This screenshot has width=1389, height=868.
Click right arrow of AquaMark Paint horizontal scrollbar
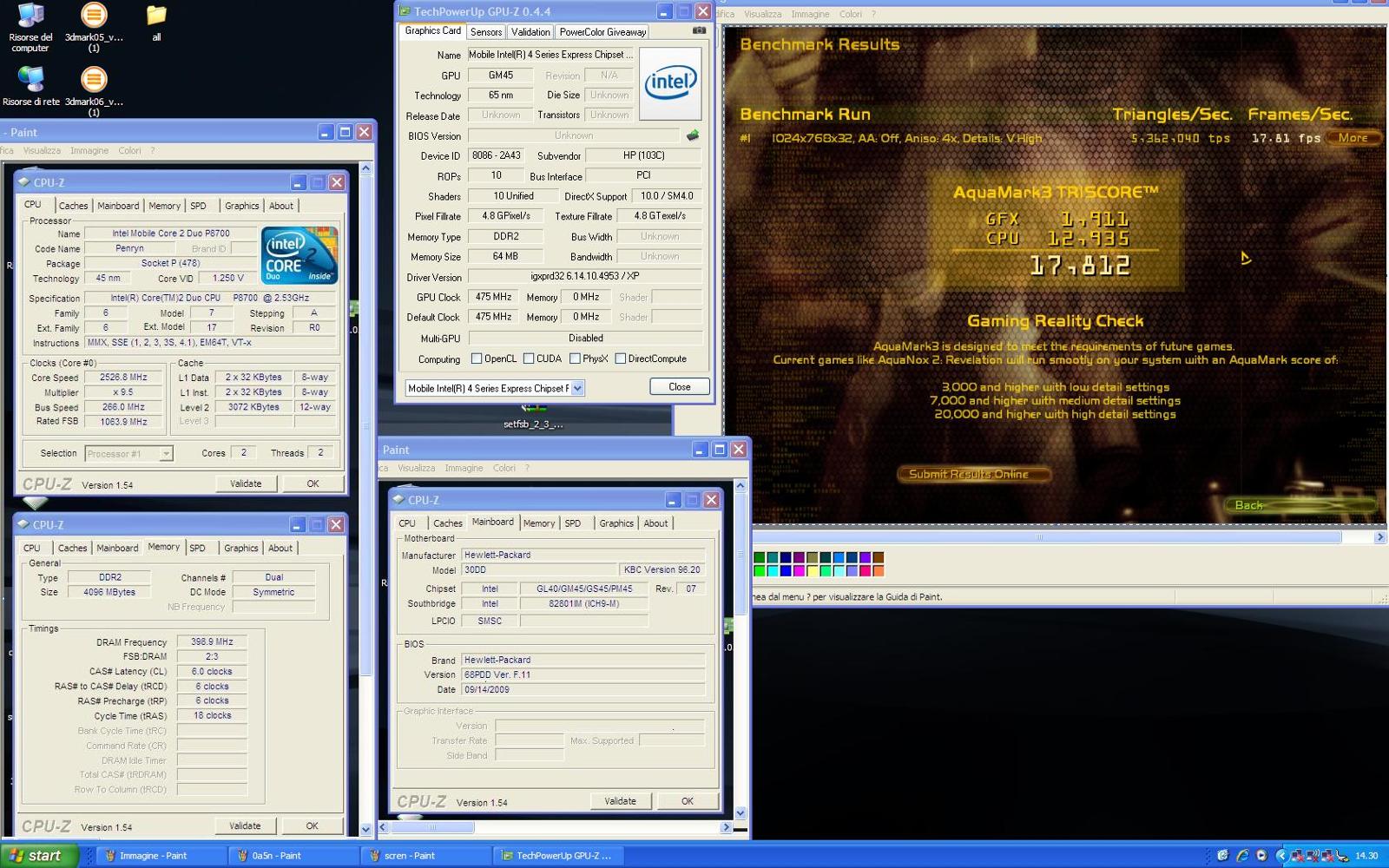1379,537
